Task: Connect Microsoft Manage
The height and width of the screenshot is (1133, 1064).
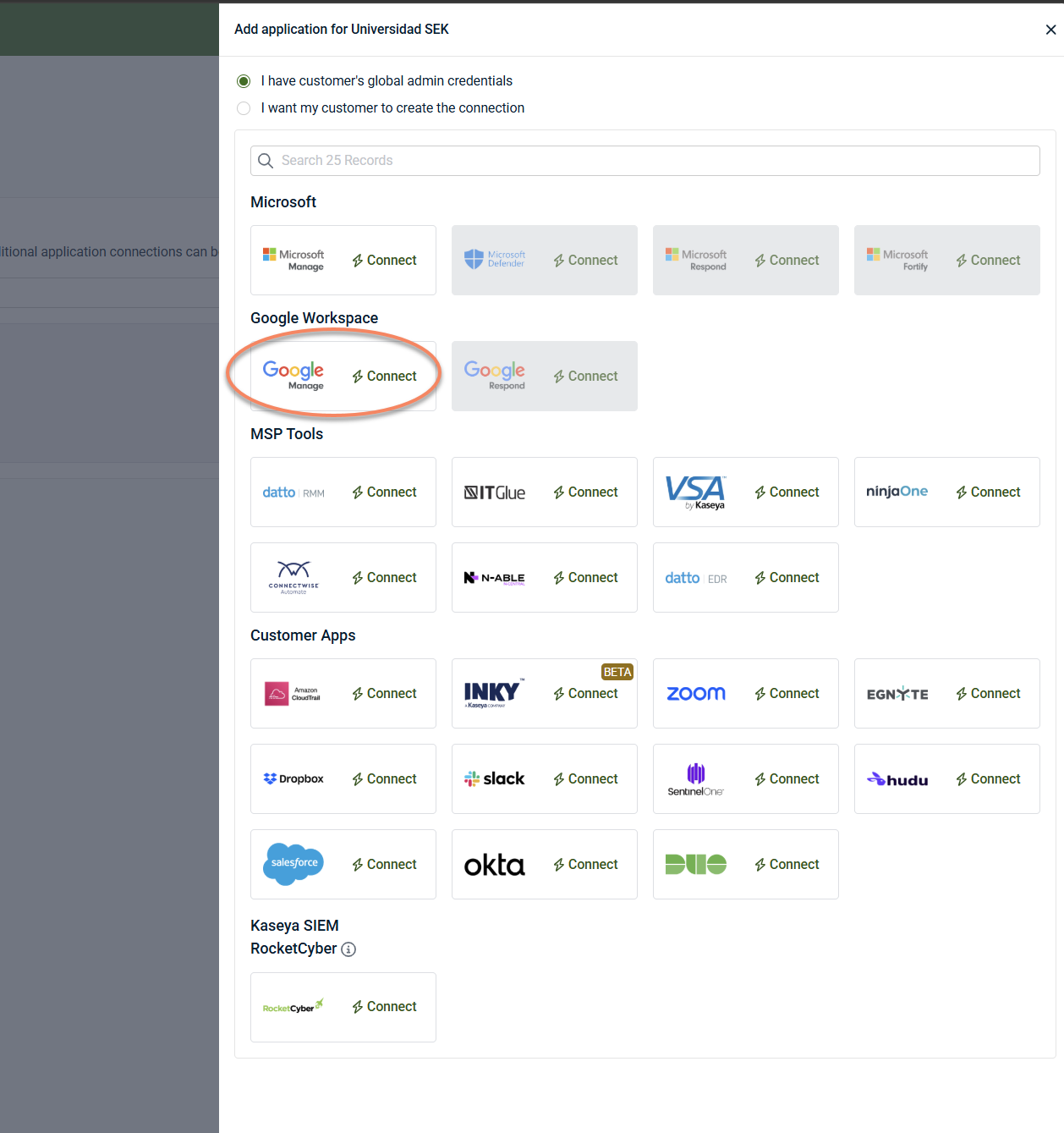Action: point(385,260)
